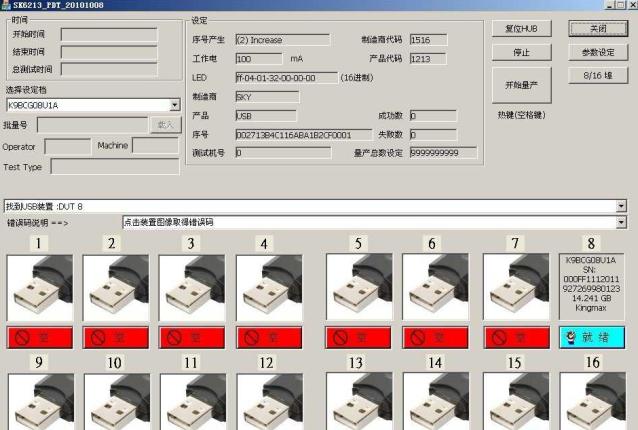Click the product USB field
Screen dimensions: 638x430
(266, 116)
